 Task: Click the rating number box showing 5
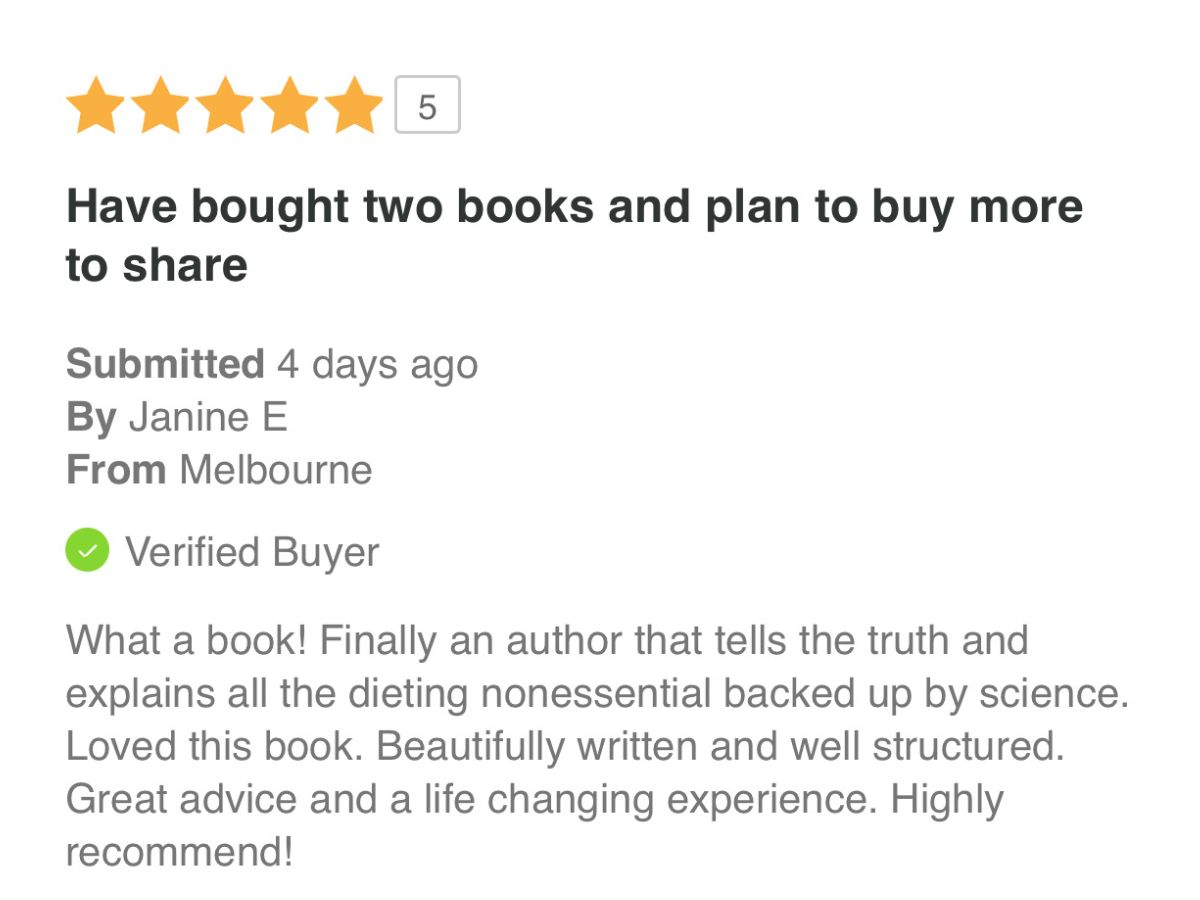pos(427,105)
